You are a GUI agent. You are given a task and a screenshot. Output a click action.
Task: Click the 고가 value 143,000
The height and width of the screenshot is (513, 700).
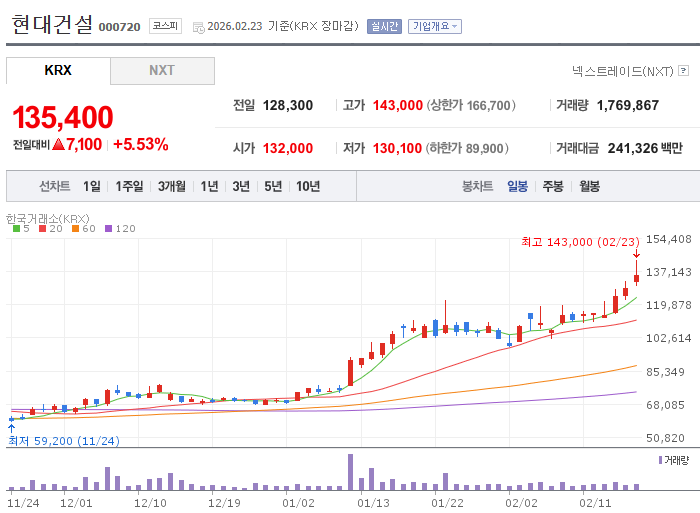(398, 105)
